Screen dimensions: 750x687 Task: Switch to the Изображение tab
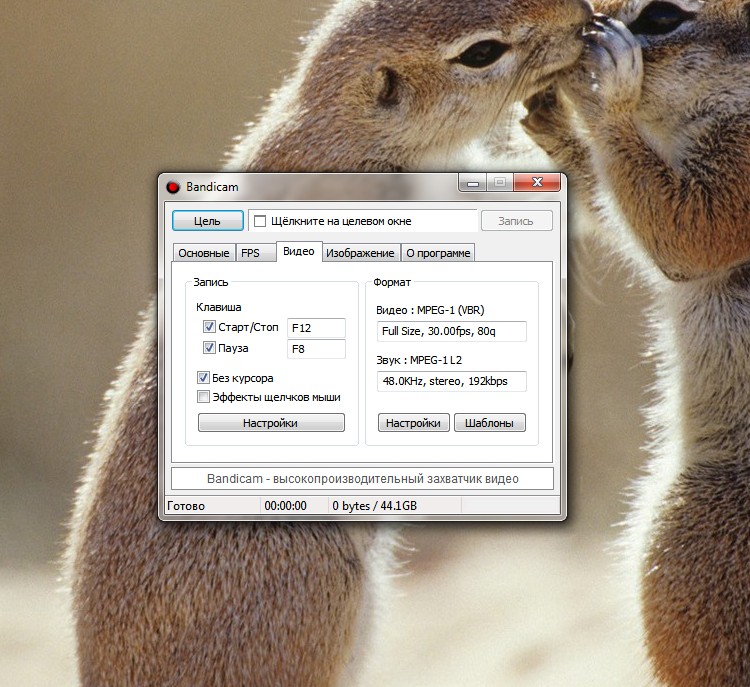click(x=361, y=253)
